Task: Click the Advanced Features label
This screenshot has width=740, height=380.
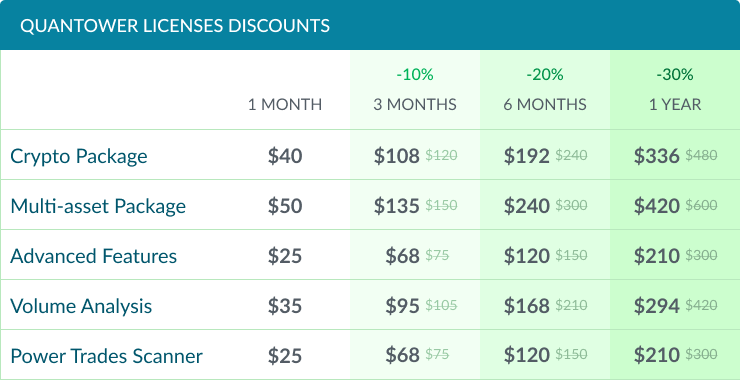Action: (93, 256)
